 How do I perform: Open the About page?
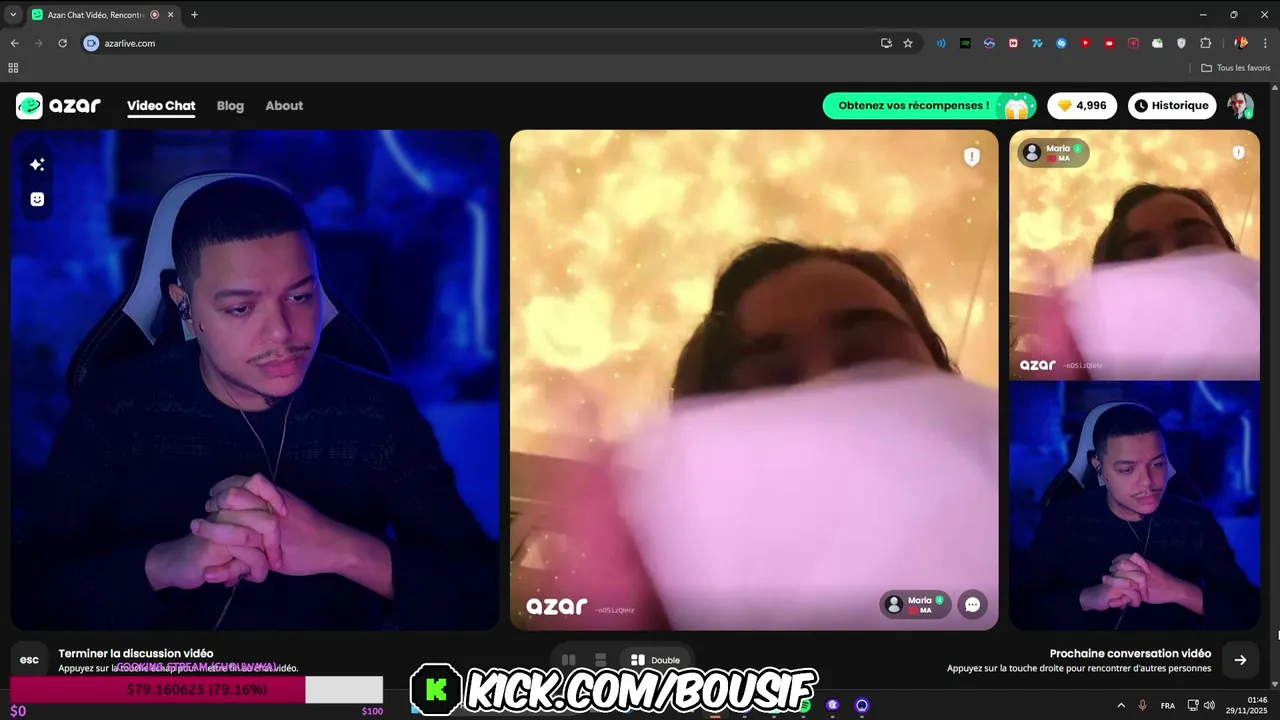(x=284, y=106)
